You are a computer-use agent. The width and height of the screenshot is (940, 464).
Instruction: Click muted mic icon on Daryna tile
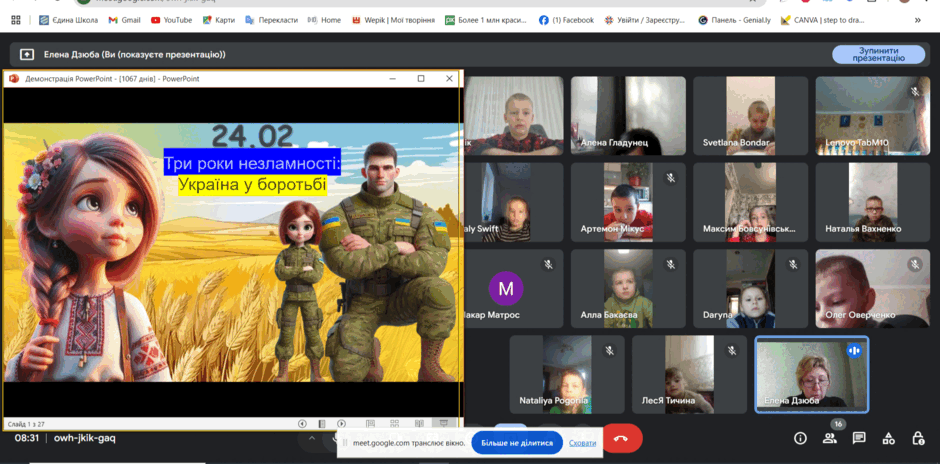point(793,264)
